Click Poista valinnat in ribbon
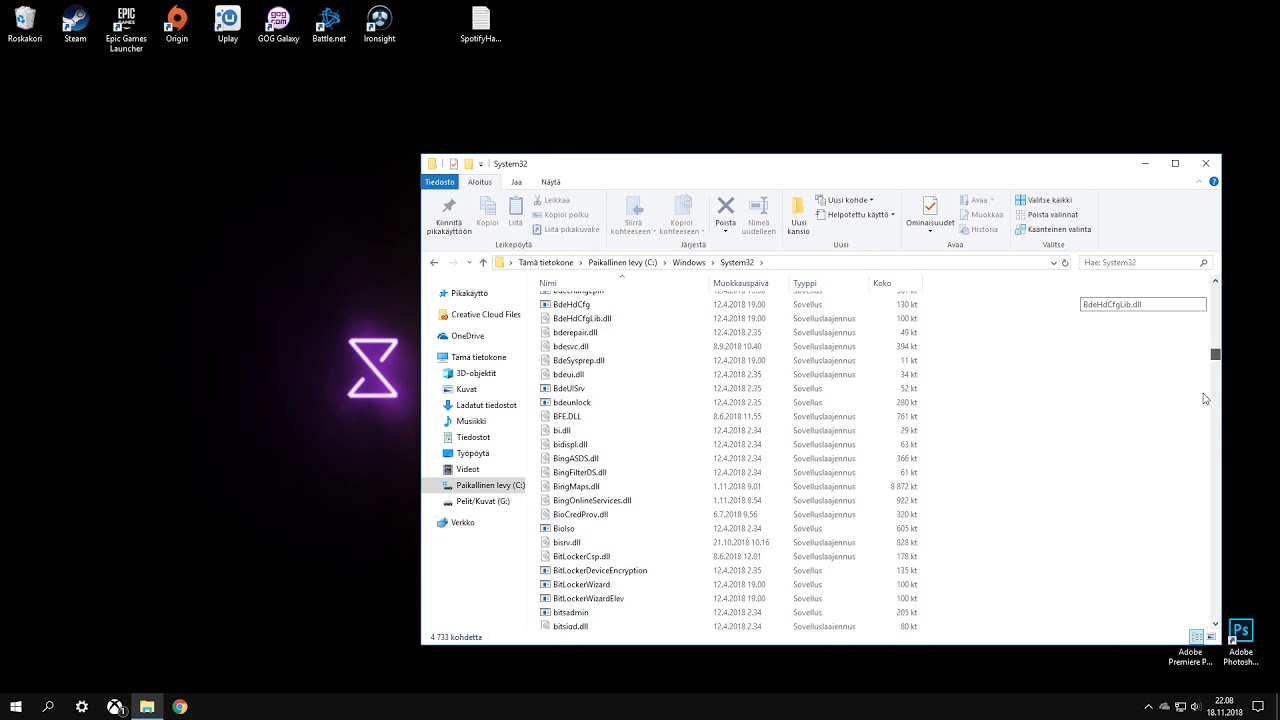 pos(1046,215)
